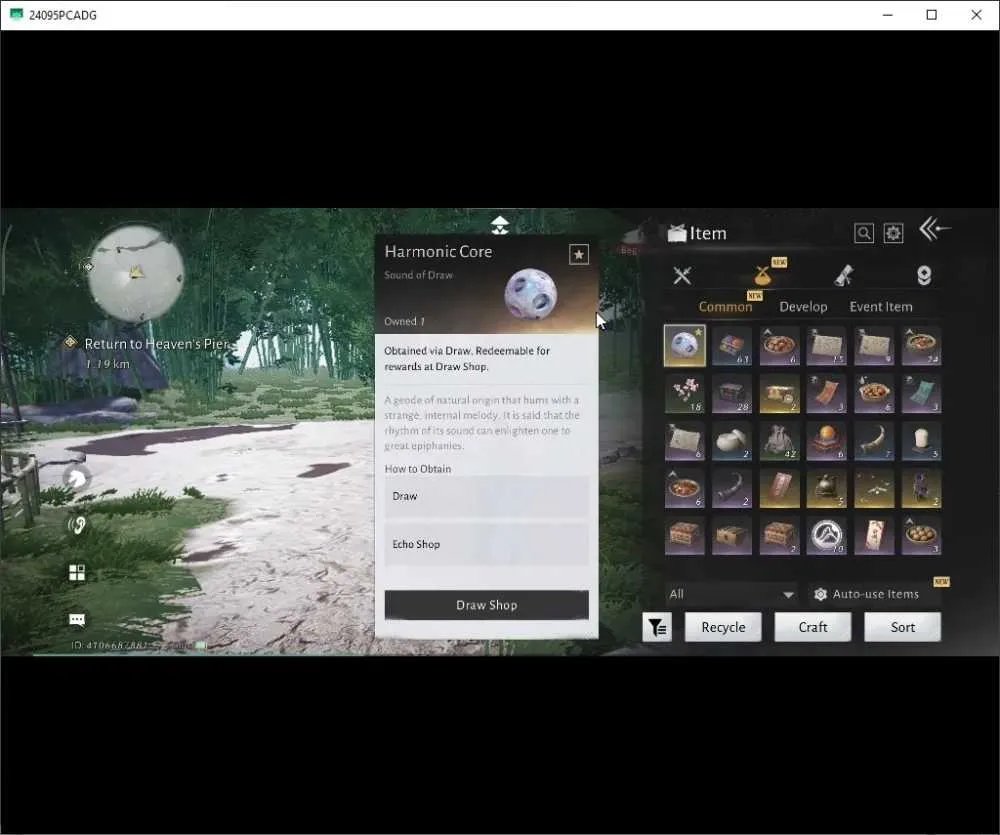Screen dimensions: 1000x835
Task: Sort the inventory items
Action: [x=902, y=627]
